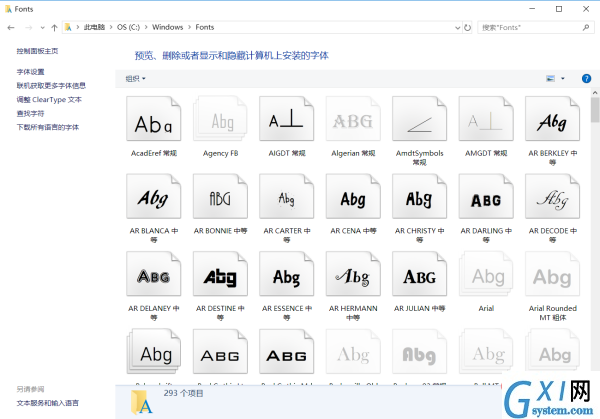The width and height of the screenshot is (600, 419).
Task: Expand the Windows breadcrumb chevron
Action: pos(189,27)
